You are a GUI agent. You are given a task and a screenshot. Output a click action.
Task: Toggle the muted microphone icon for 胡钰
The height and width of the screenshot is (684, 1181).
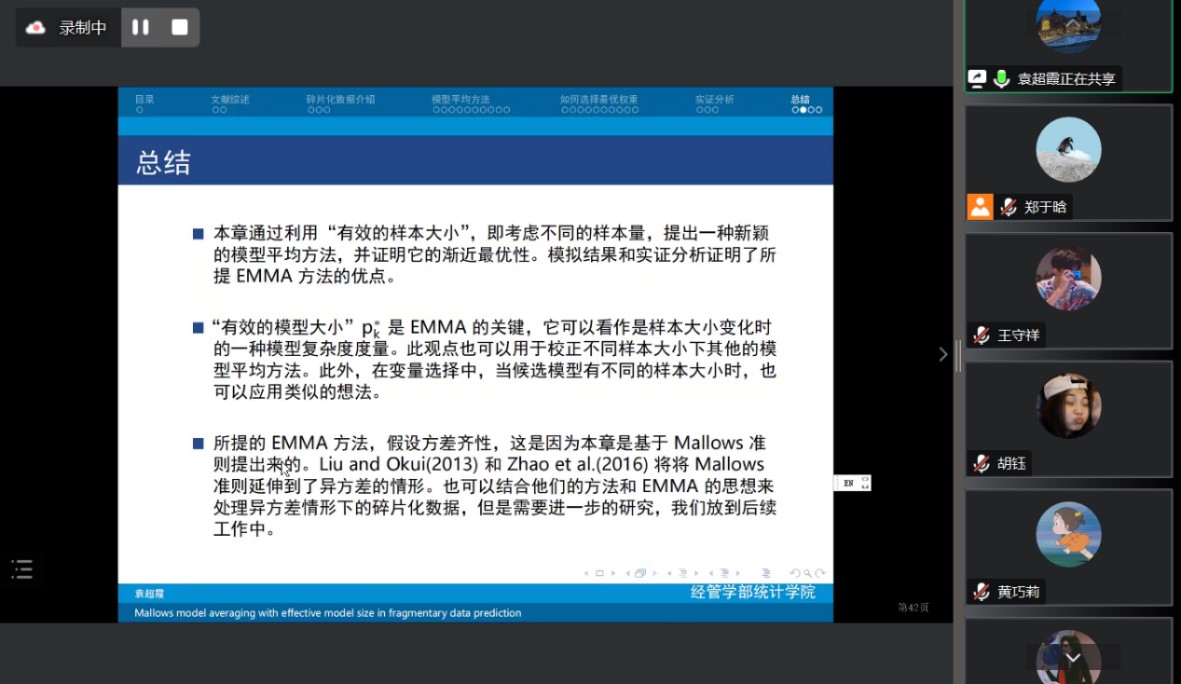click(x=982, y=463)
